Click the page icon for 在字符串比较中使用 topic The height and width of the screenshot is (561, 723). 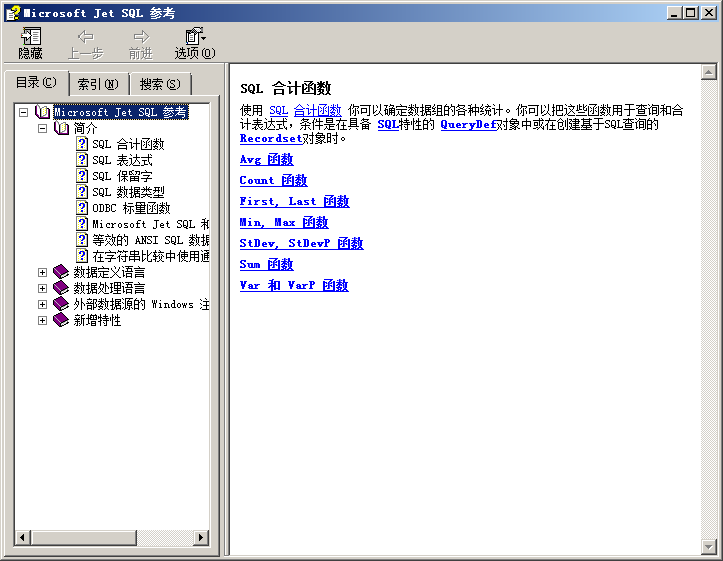click(x=82, y=256)
